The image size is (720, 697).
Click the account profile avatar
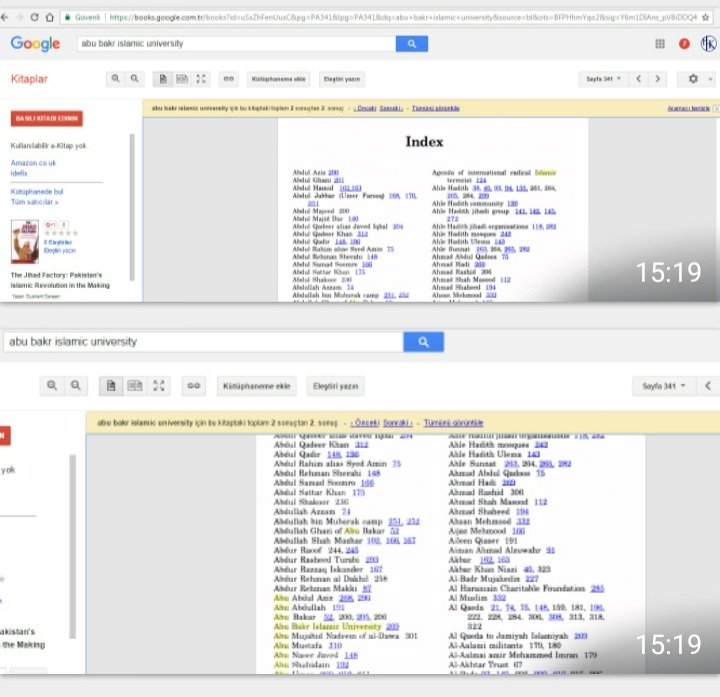[709, 44]
